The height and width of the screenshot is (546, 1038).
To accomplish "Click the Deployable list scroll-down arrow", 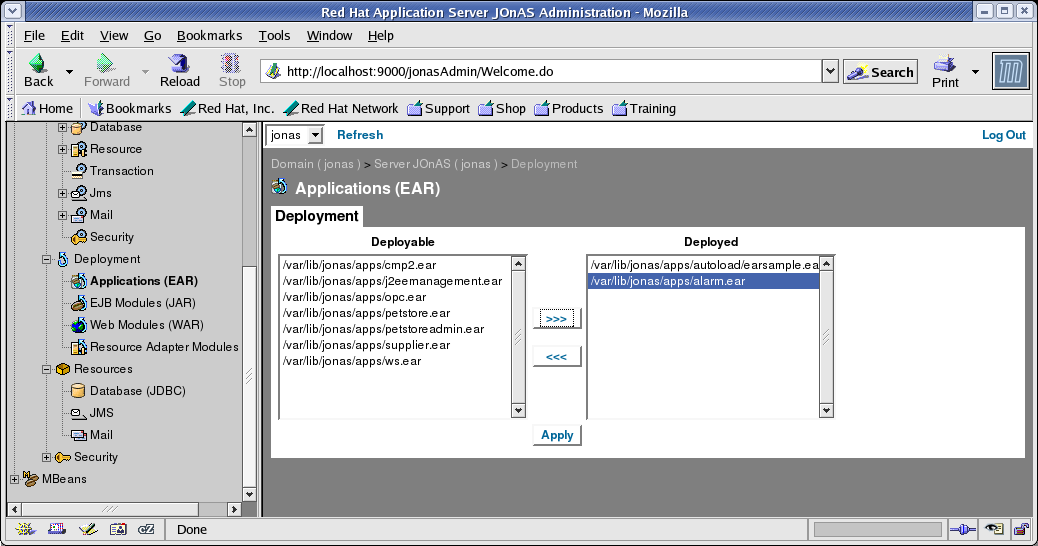I will click(x=518, y=411).
